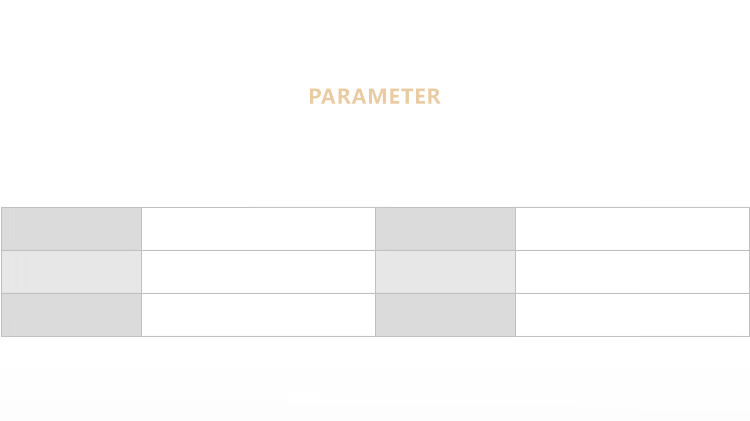This screenshot has width=750, height=421.
Task: Click the blank white area above the PARAMETER heading
Action: (x=374, y=40)
